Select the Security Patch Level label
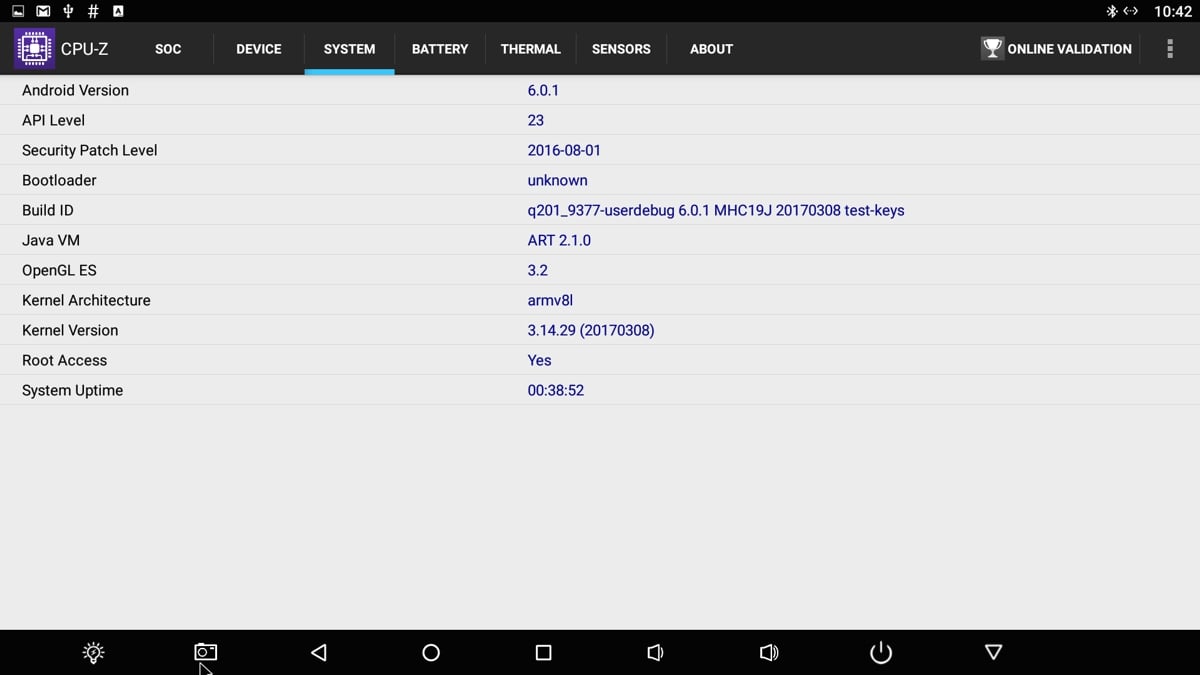Viewport: 1200px width, 675px height. (x=90, y=150)
